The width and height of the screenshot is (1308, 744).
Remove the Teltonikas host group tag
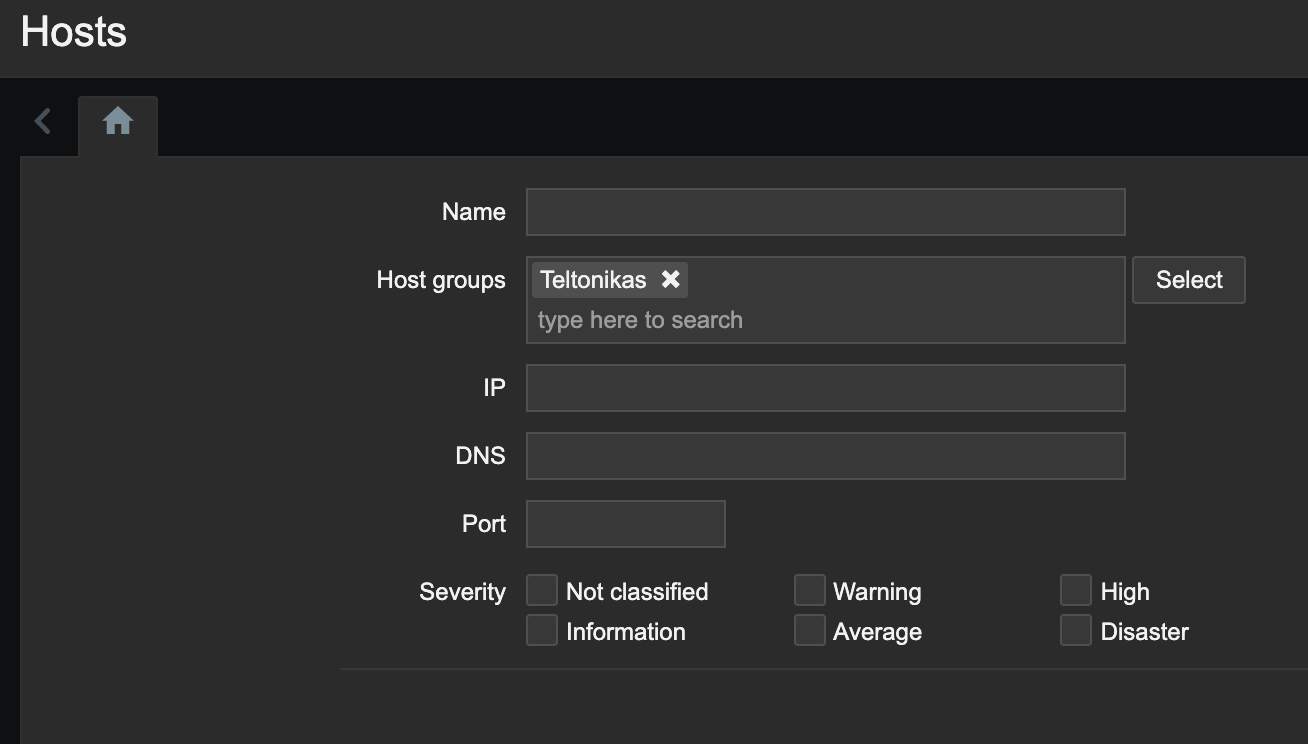click(670, 280)
